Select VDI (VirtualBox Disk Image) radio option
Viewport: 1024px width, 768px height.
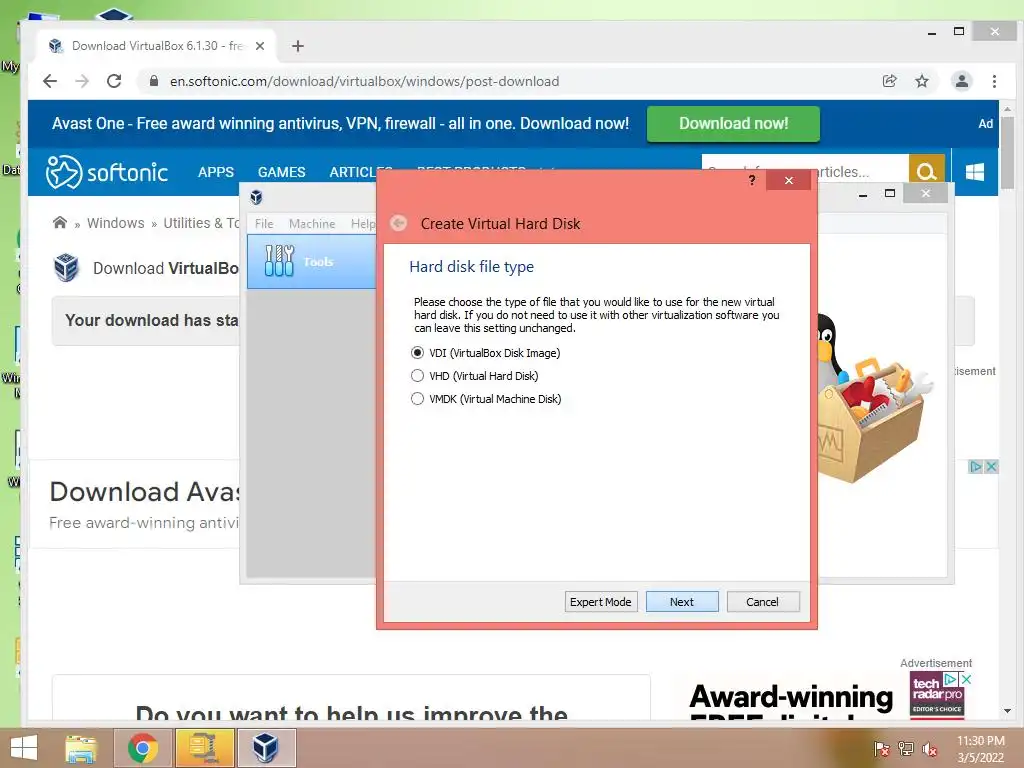[485, 353]
